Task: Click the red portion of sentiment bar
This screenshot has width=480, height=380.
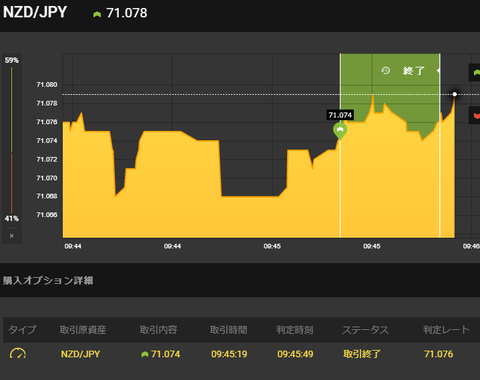Action: tap(12, 183)
